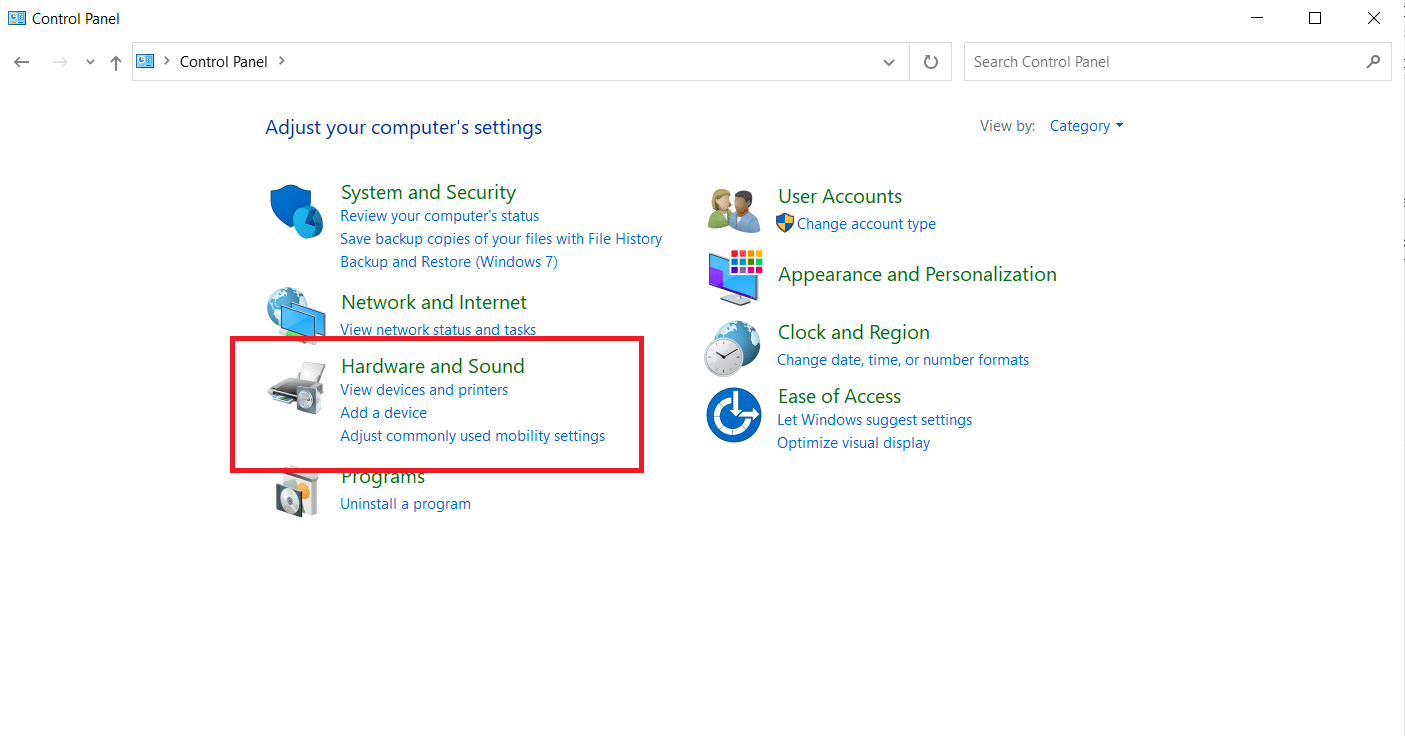This screenshot has width=1405, height=736.
Task: Click the Control Panel address bar icon
Action: [146, 61]
